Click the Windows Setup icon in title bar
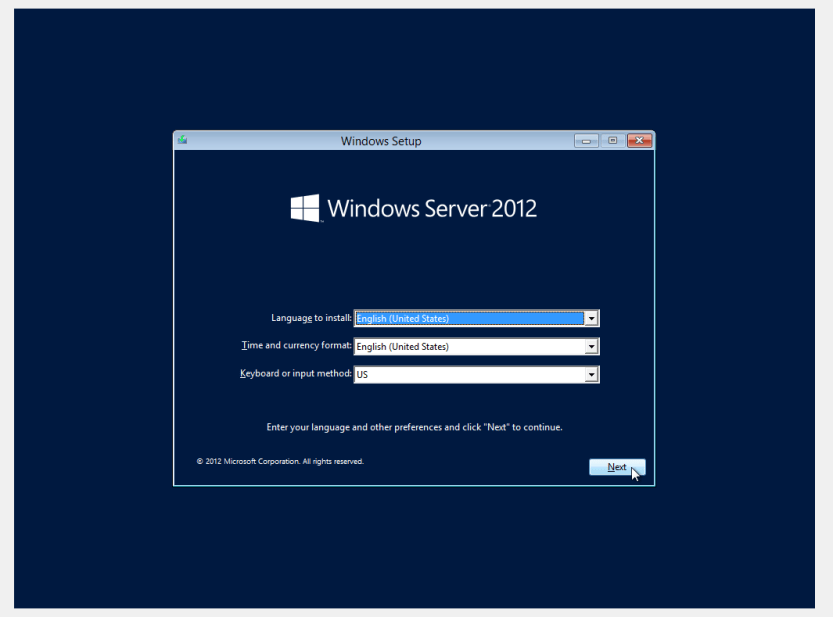This screenshot has width=833, height=617. click(182, 140)
